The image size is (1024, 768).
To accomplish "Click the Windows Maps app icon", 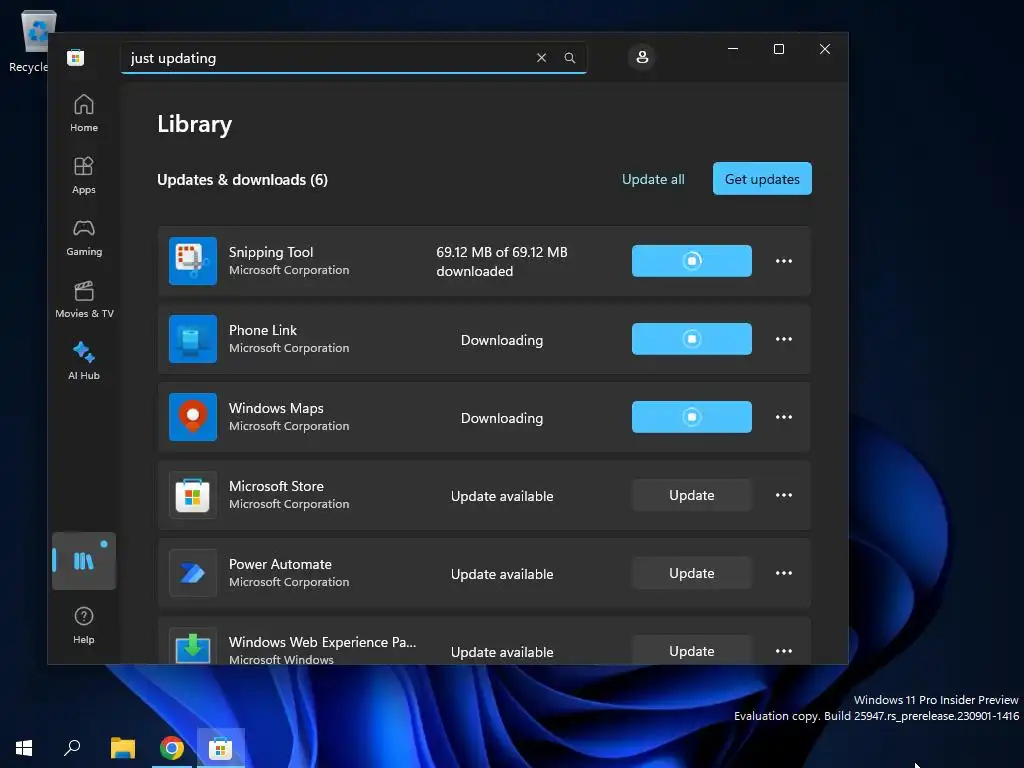I will point(193,417).
